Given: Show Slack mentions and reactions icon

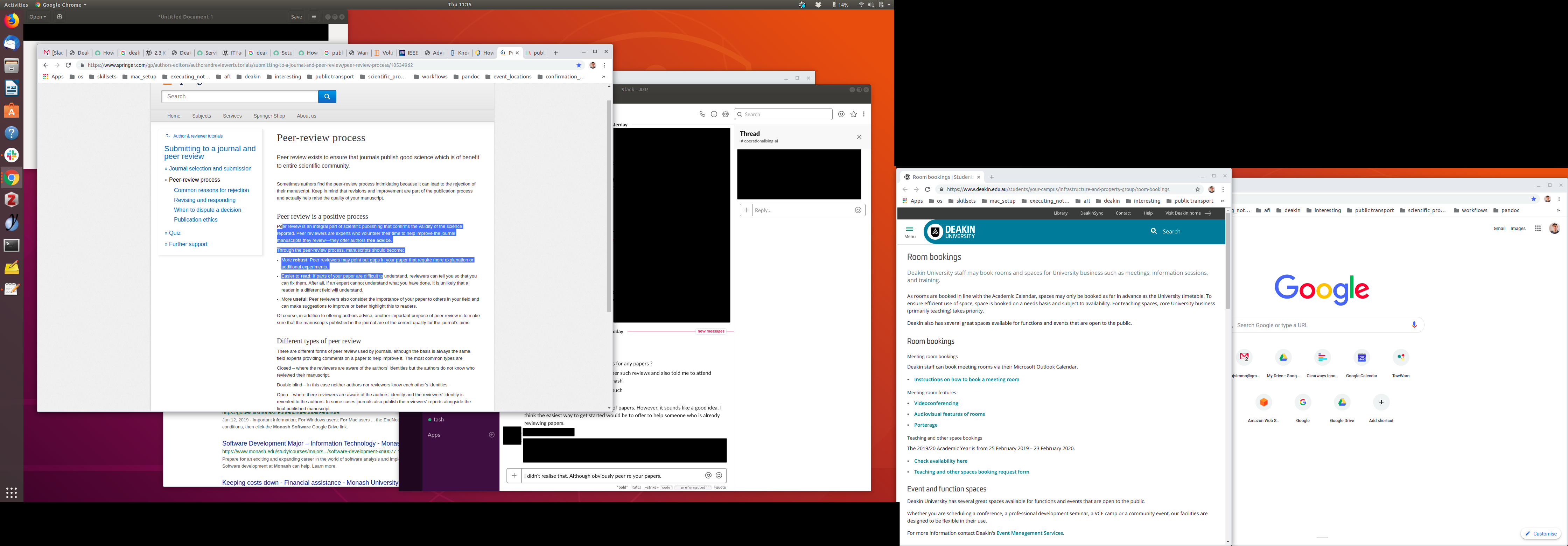Looking at the screenshot, I should point(841,114).
